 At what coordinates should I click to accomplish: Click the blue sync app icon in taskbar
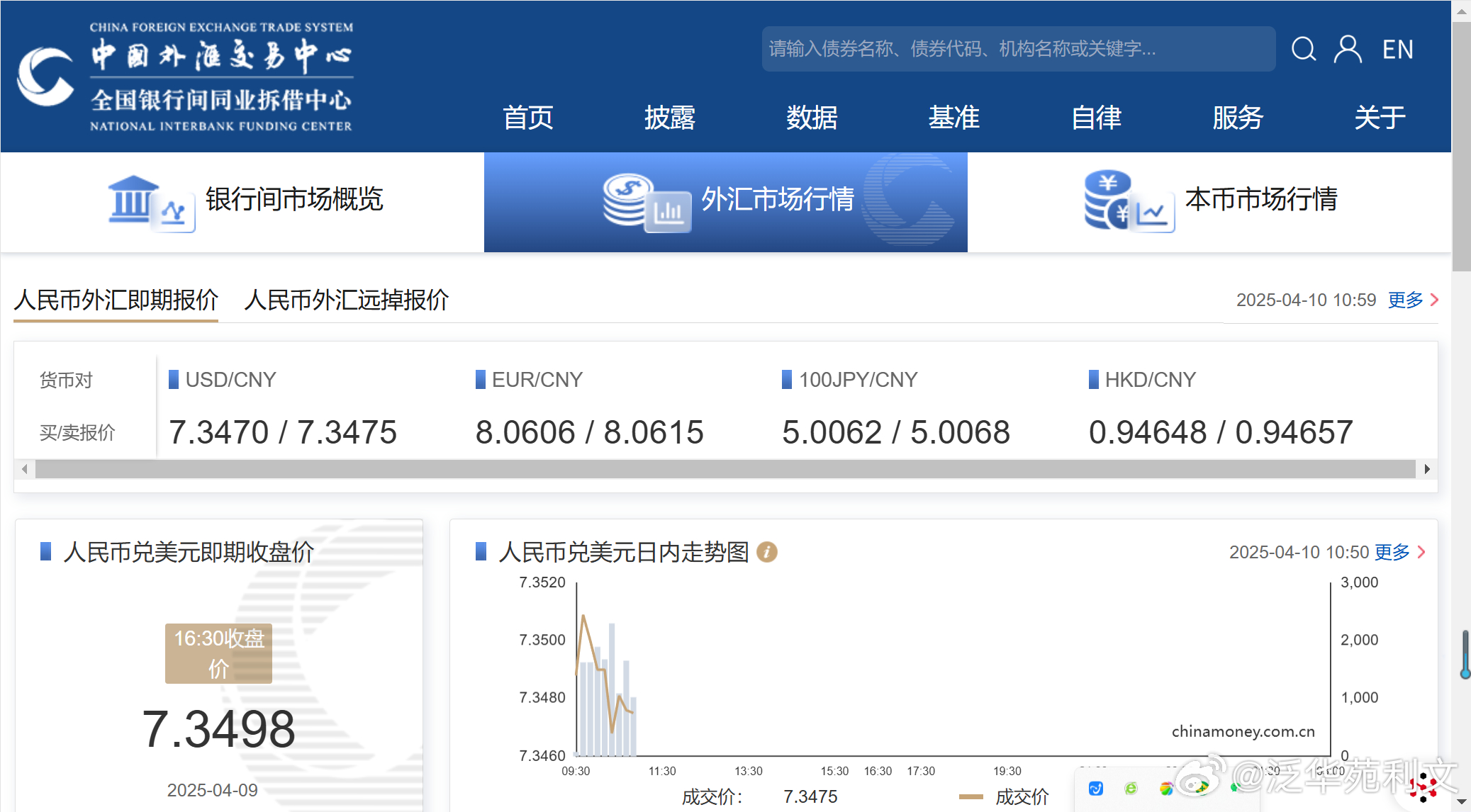[1096, 788]
